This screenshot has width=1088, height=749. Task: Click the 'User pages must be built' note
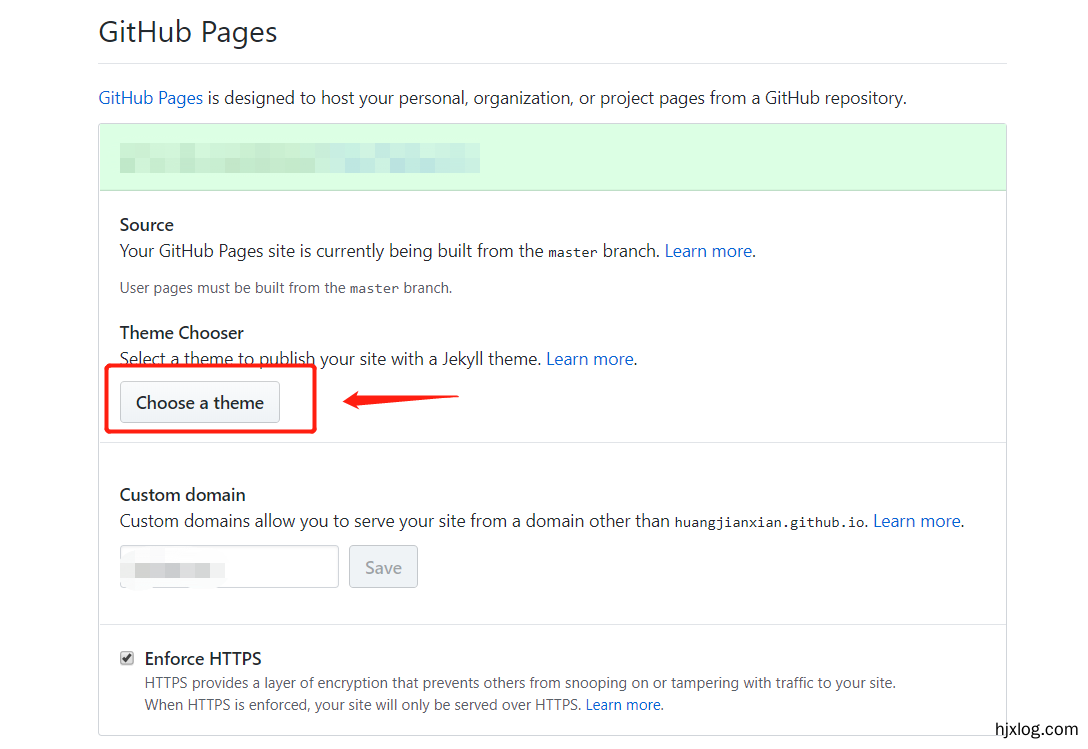(x=286, y=287)
